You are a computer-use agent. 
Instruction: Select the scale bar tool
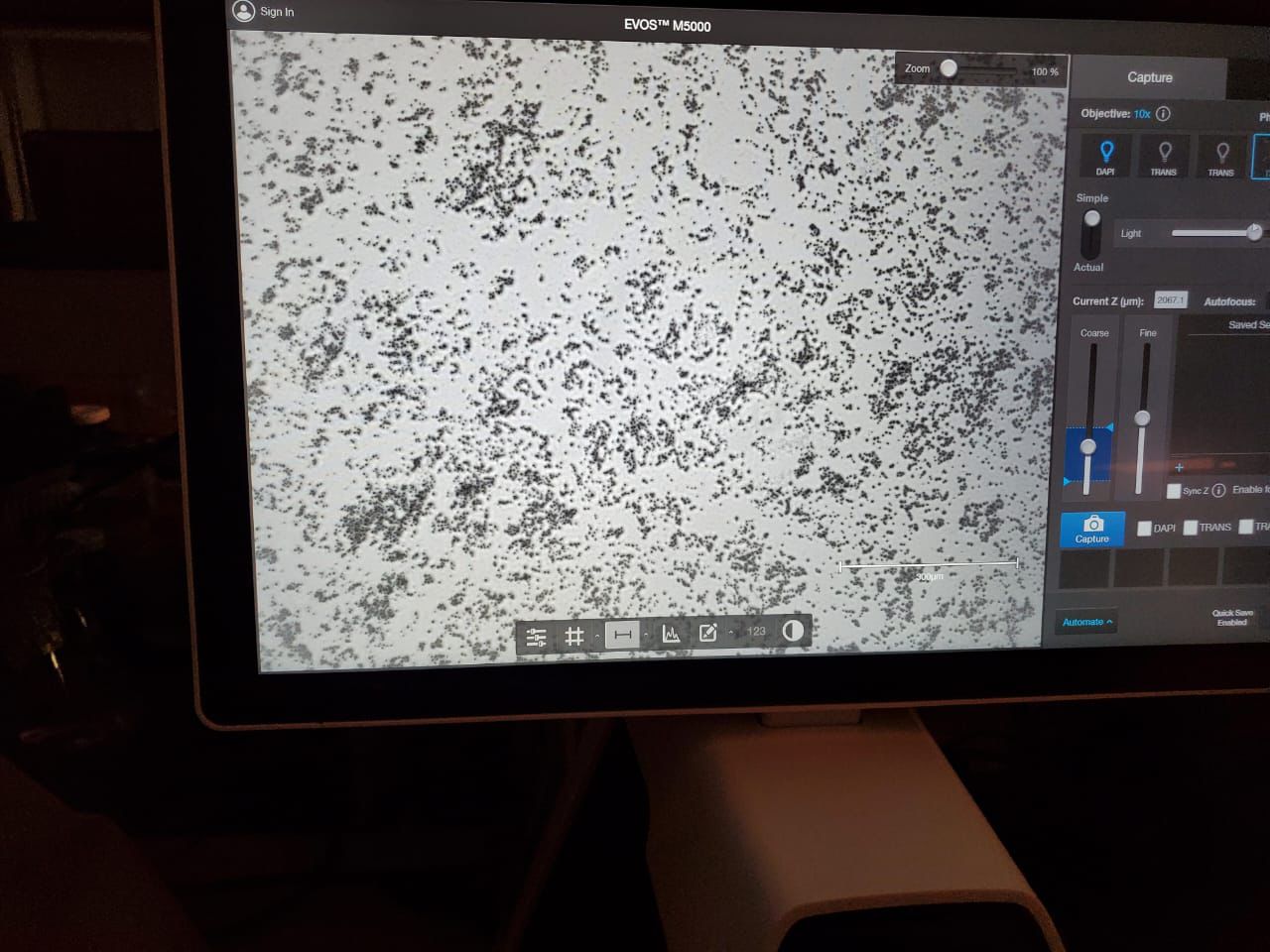622,634
